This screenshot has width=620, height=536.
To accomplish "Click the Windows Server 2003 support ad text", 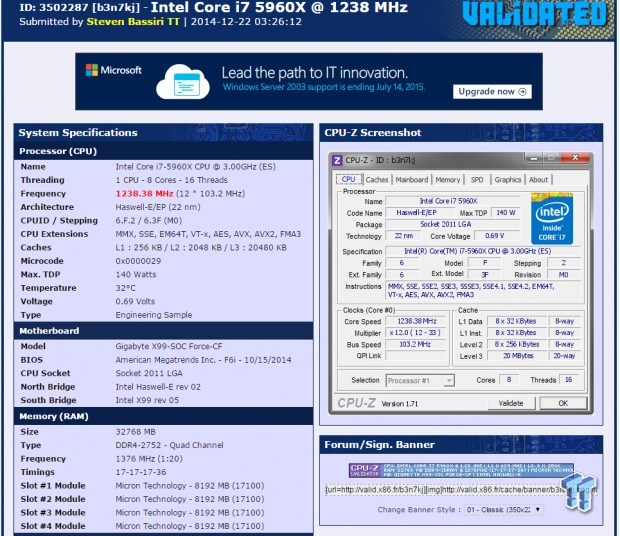I will 324,87.
